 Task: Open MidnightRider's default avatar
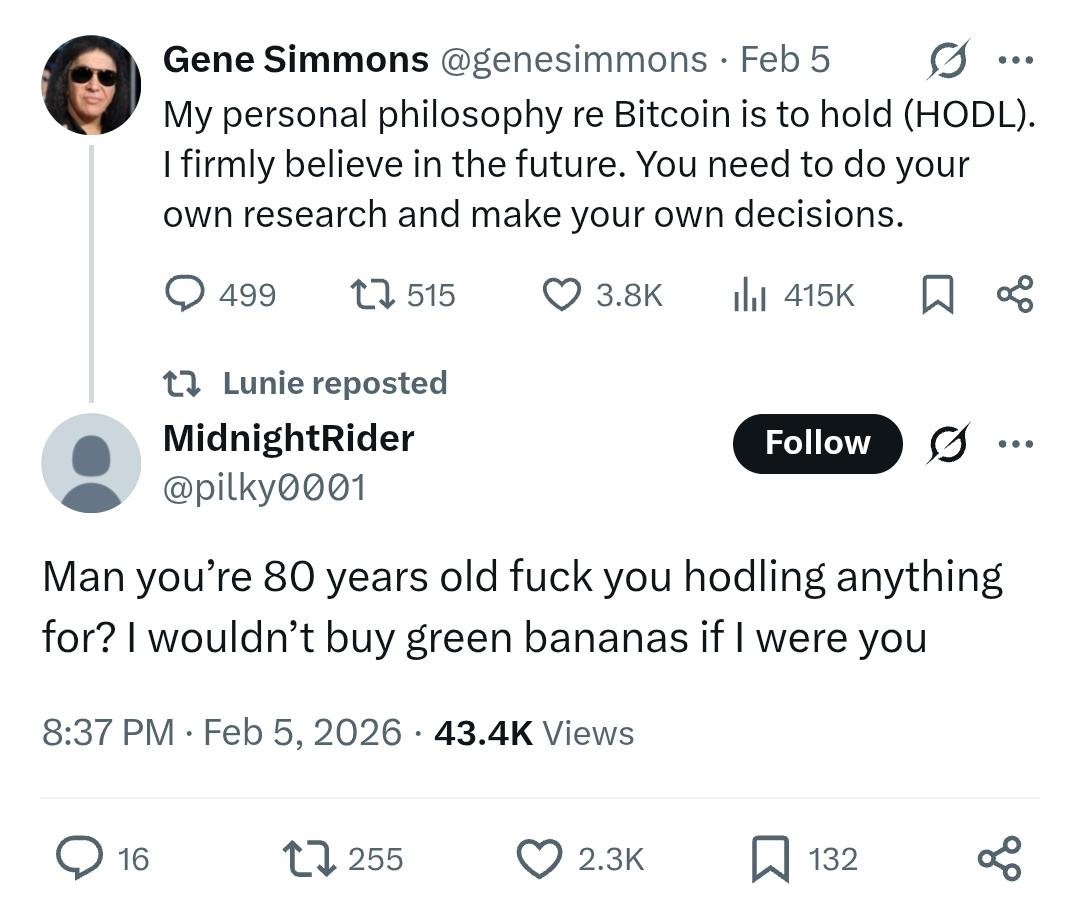pos(91,463)
